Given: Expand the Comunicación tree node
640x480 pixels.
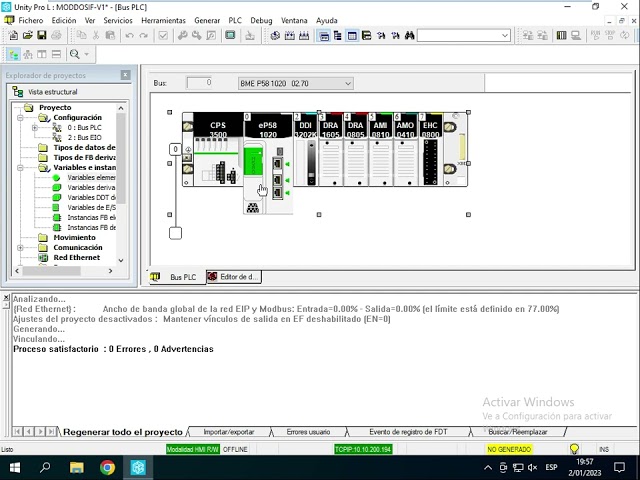Looking at the screenshot, I should point(20,248).
